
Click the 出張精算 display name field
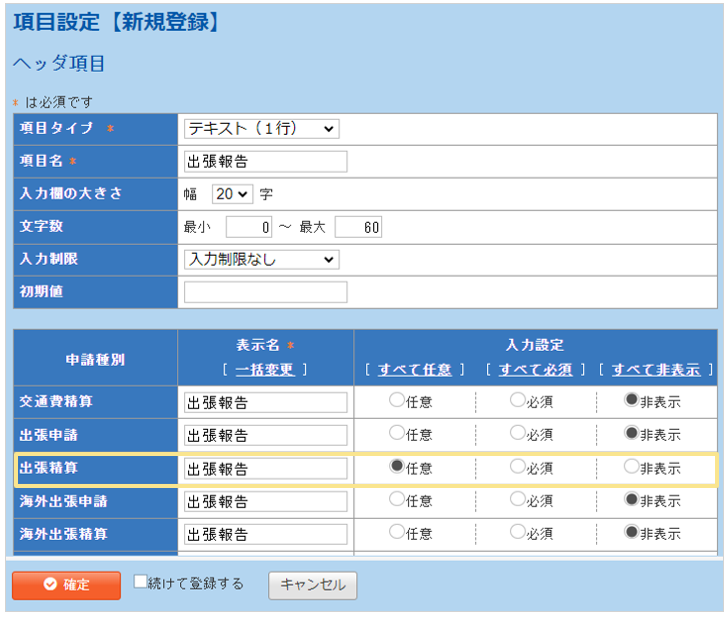click(266, 468)
